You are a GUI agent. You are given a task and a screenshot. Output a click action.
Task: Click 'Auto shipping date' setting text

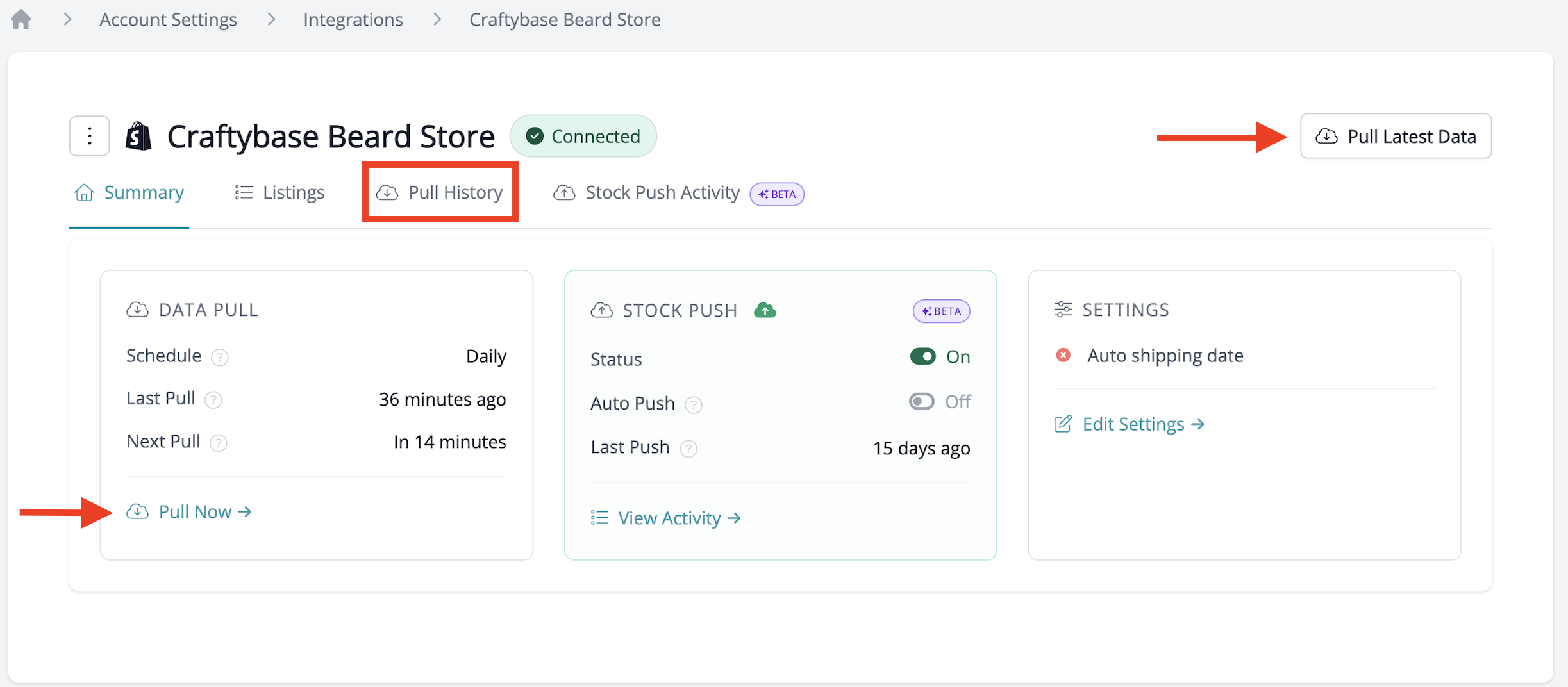(x=1165, y=355)
